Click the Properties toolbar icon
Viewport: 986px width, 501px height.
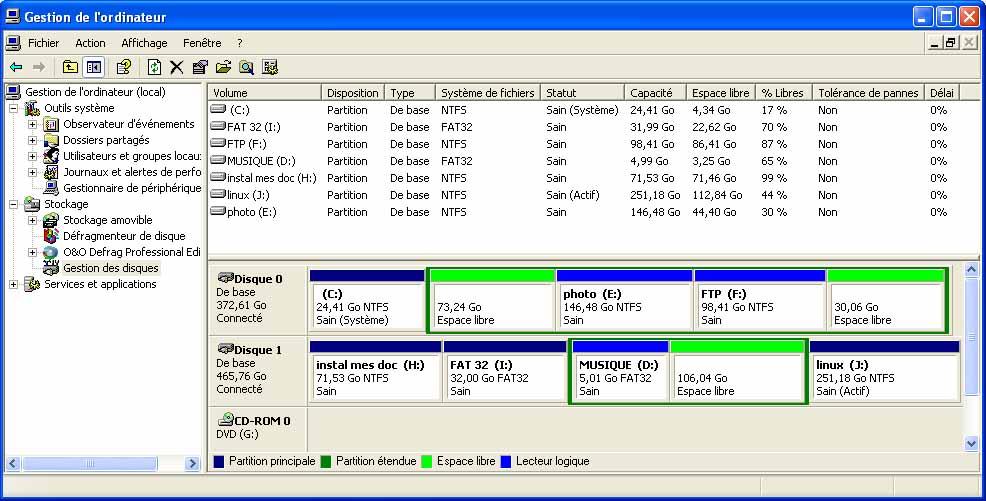[x=200, y=67]
